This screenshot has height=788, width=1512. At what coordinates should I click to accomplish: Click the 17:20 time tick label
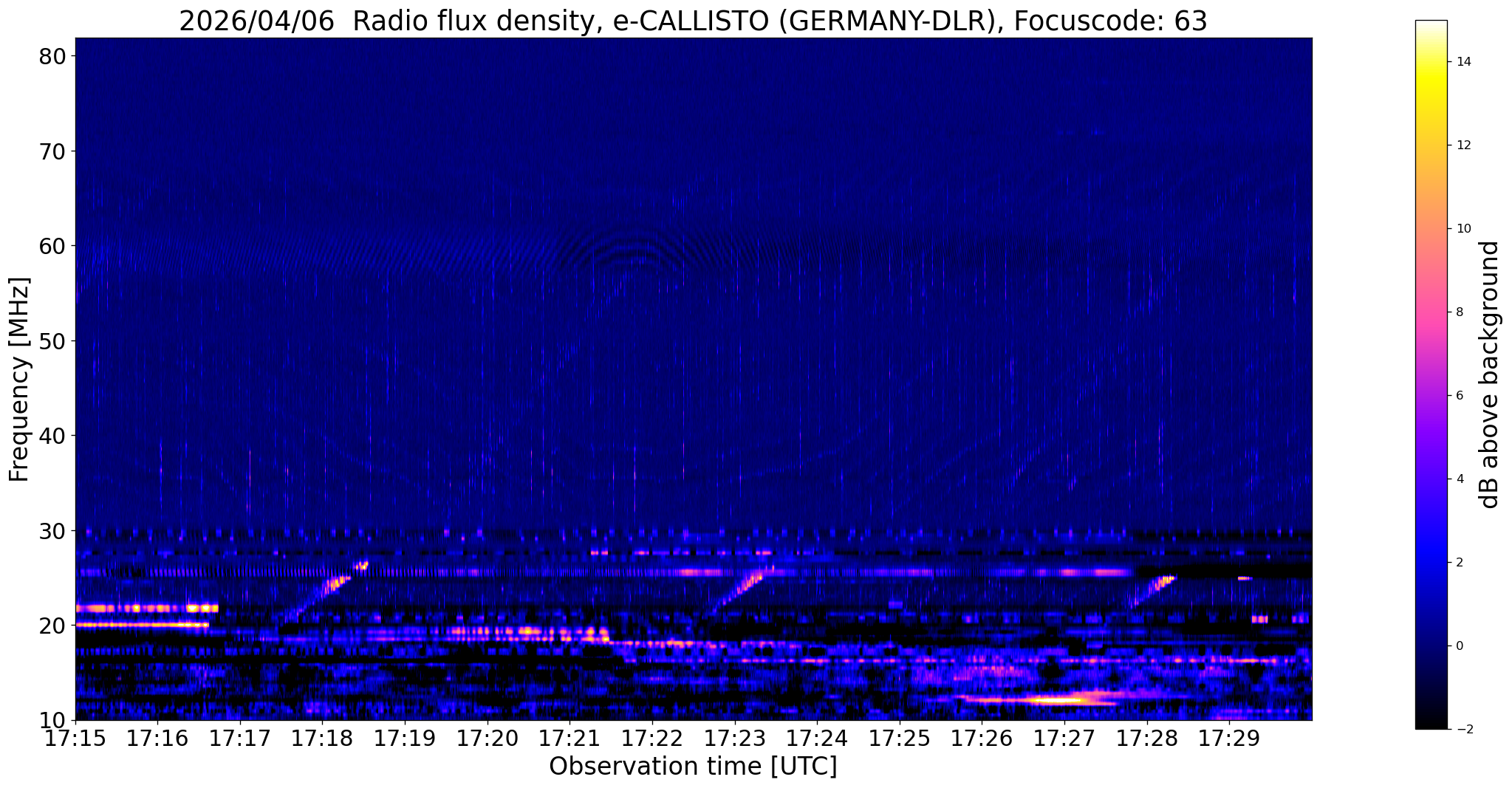click(x=488, y=738)
